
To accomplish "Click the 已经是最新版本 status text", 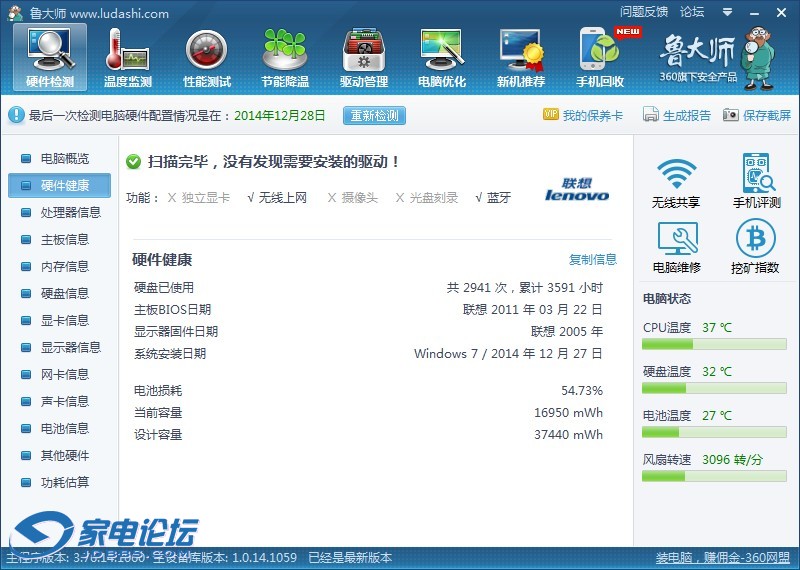I will (350, 557).
